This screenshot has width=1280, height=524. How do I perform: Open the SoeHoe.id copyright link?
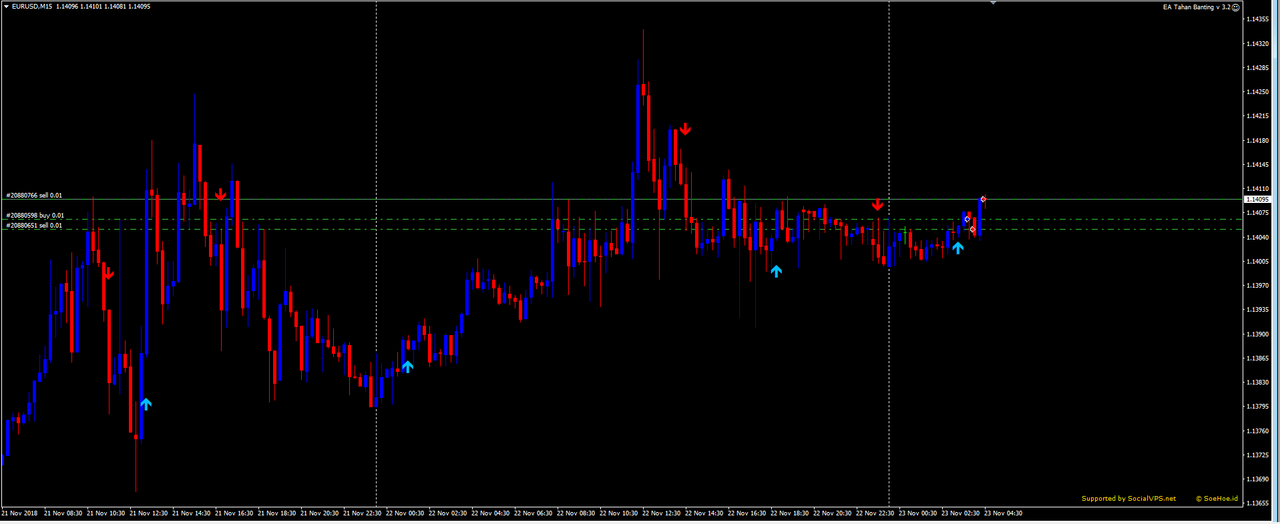click(x=1217, y=498)
